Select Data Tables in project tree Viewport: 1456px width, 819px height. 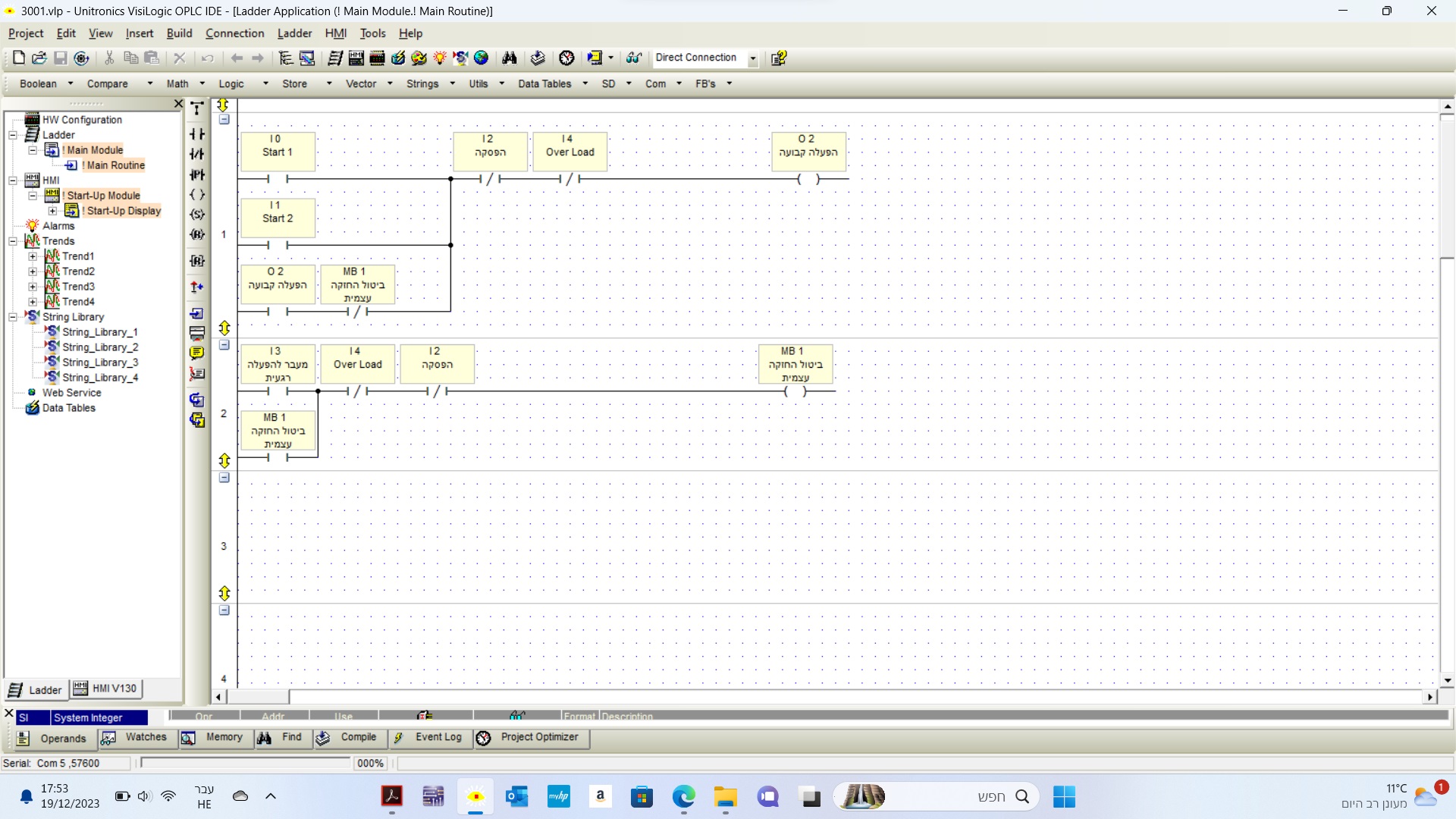[68, 408]
